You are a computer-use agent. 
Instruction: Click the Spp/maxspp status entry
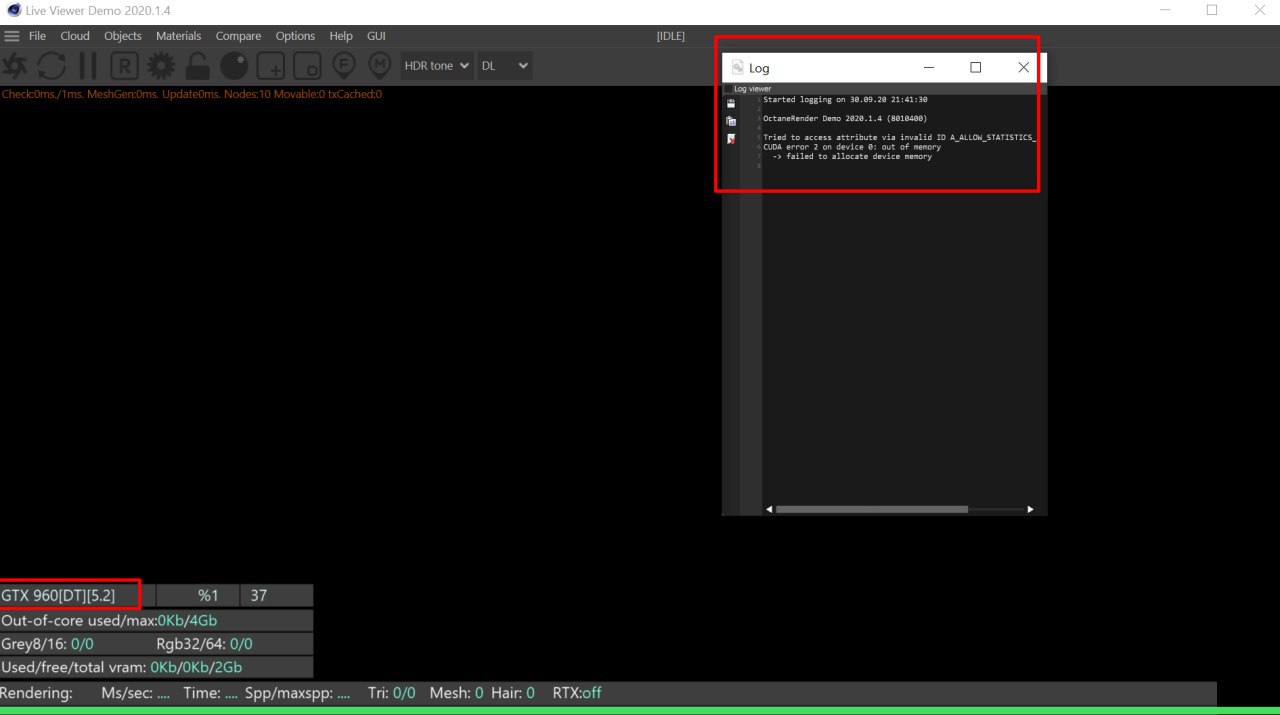click(x=297, y=692)
